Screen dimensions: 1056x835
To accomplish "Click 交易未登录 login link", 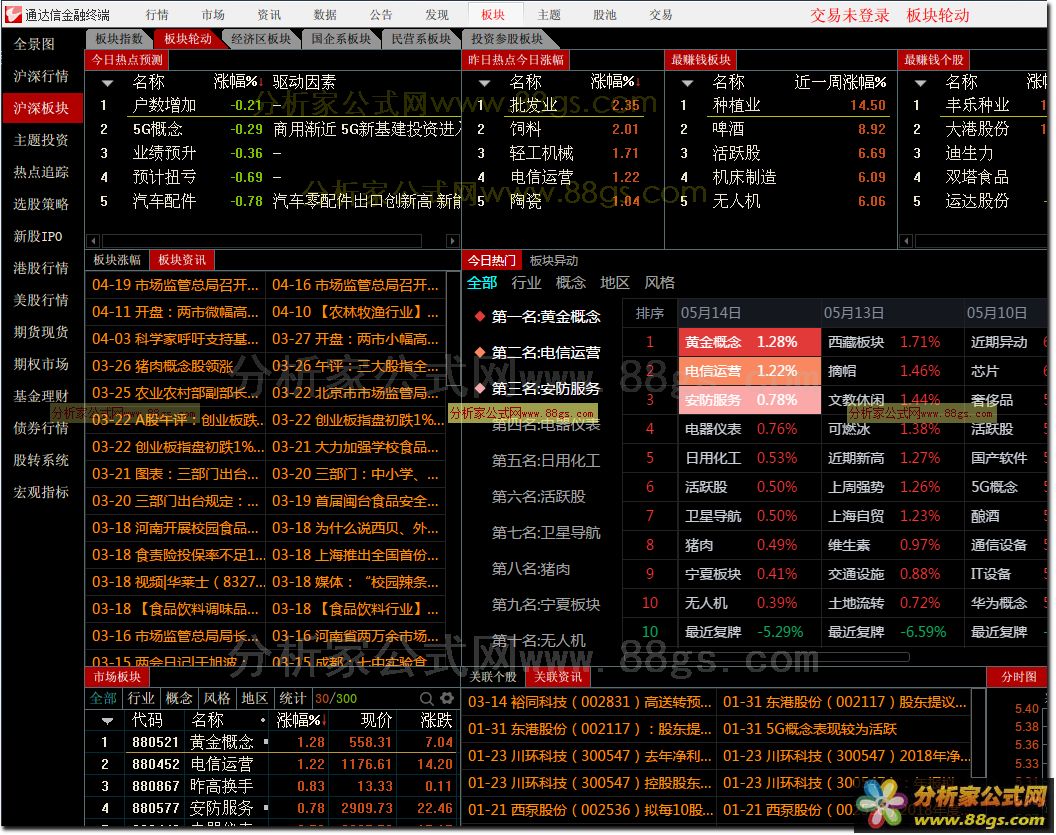I will click(849, 15).
